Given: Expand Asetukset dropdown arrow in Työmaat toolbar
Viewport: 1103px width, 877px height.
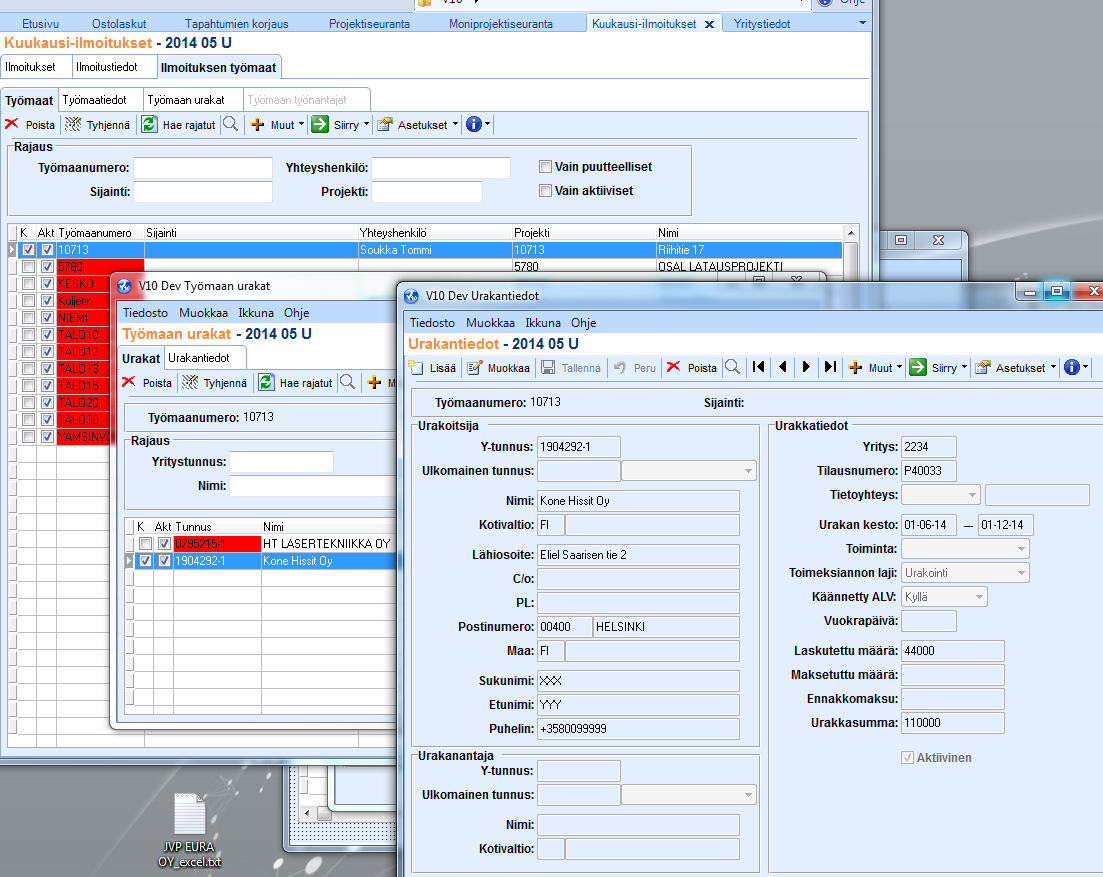Looking at the screenshot, I should tap(455, 124).
